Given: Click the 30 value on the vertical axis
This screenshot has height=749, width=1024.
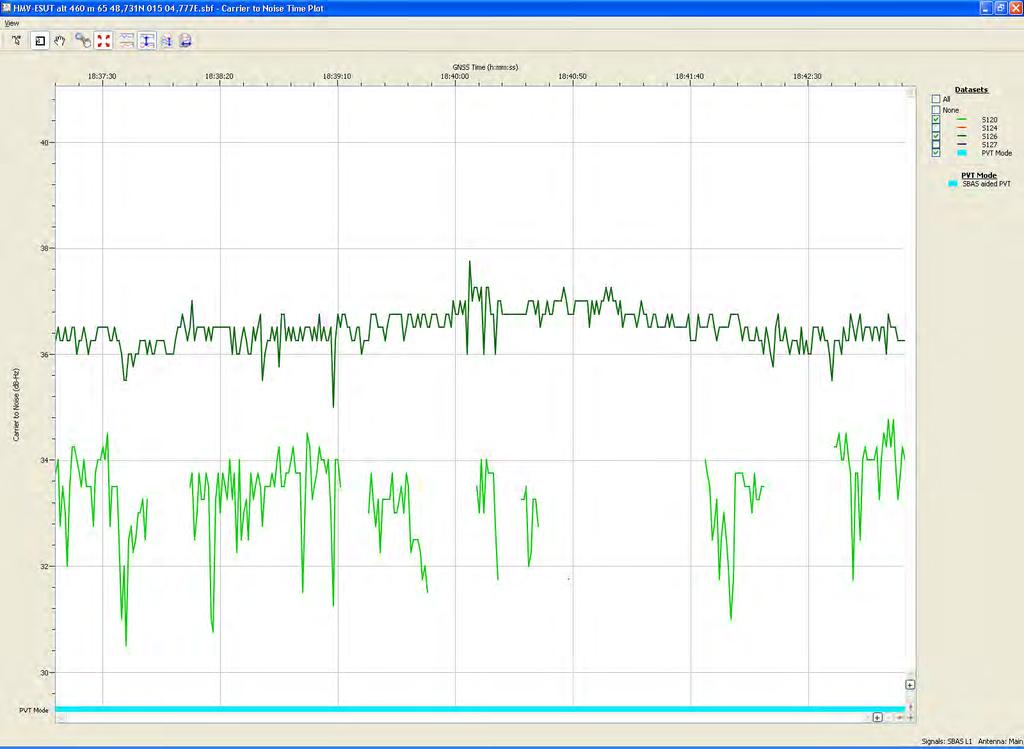Looking at the screenshot, I should [44, 673].
